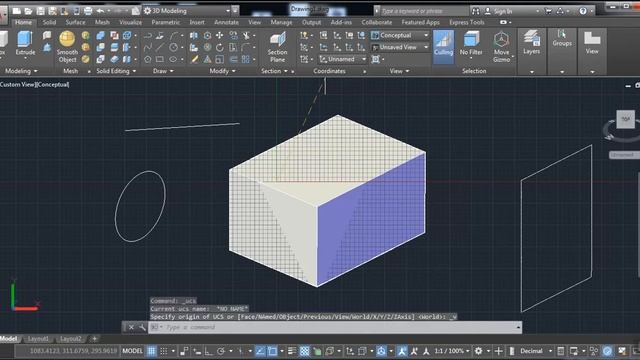Select the Erase pencil tool
This screenshot has height=360, width=640.
tap(195, 59)
